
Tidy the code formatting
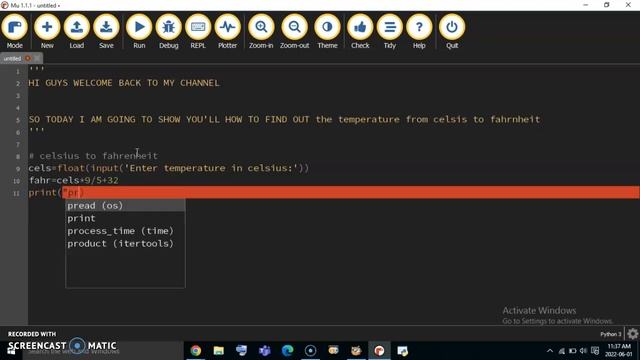point(390,31)
